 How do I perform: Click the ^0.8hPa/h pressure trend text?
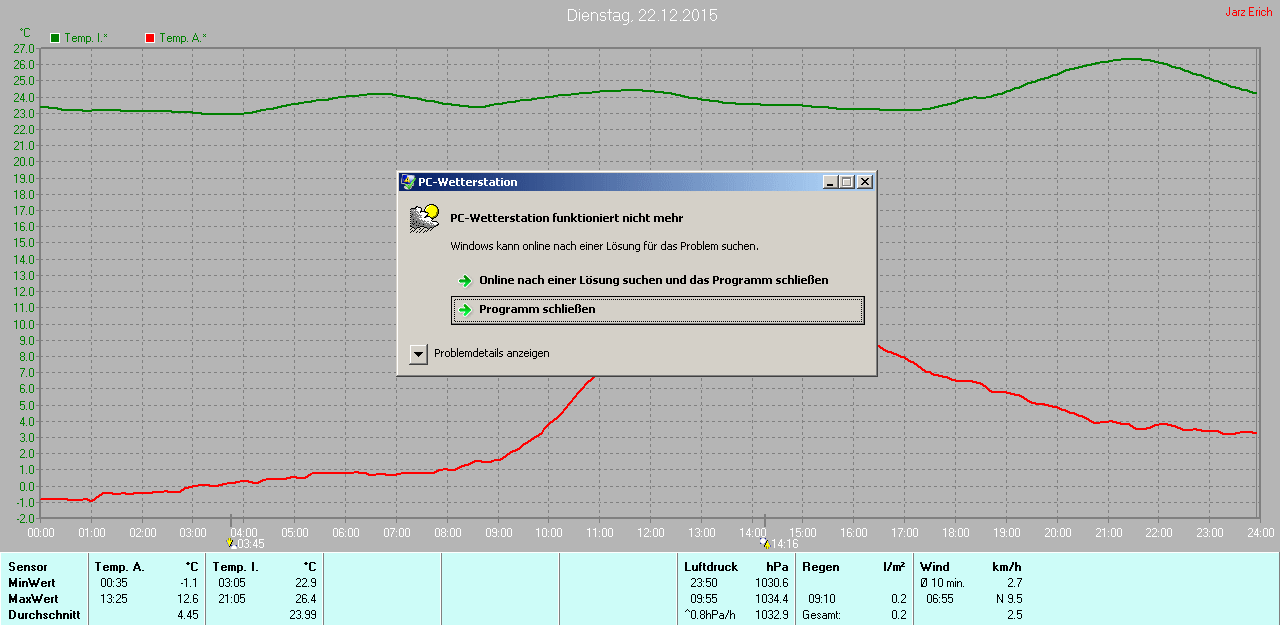pyautogui.click(x=710, y=615)
